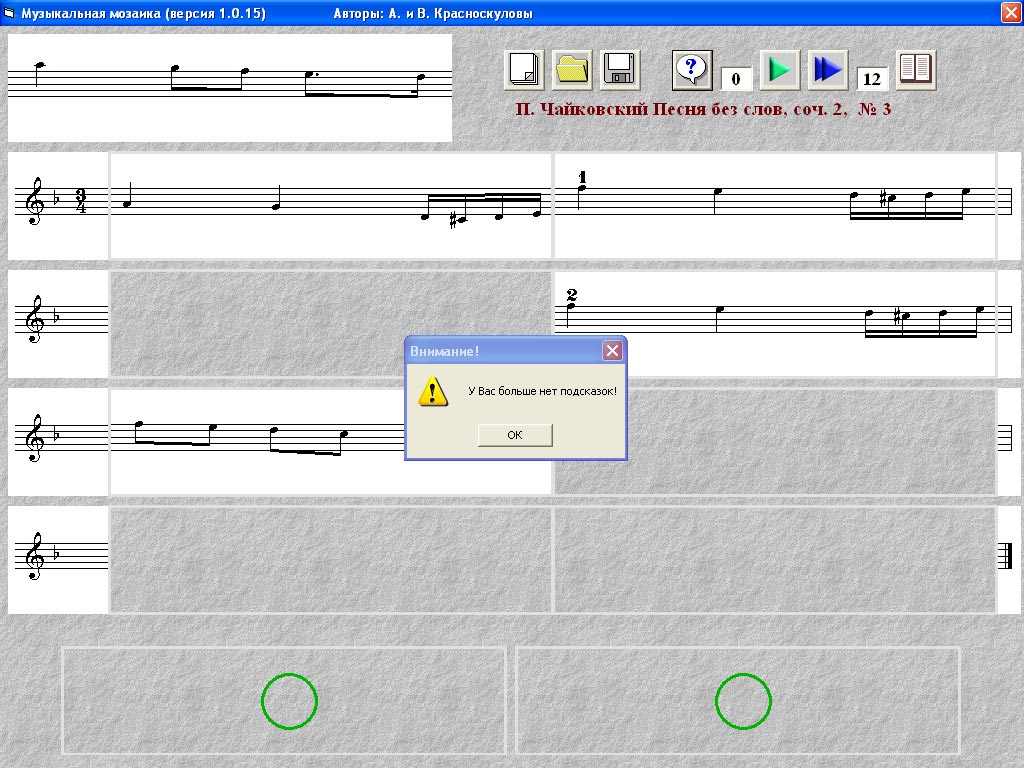This screenshot has width=1024, height=768.
Task: Click the message 'У Вас больше нет подсказок!'
Action: pyautogui.click(x=542, y=391)
